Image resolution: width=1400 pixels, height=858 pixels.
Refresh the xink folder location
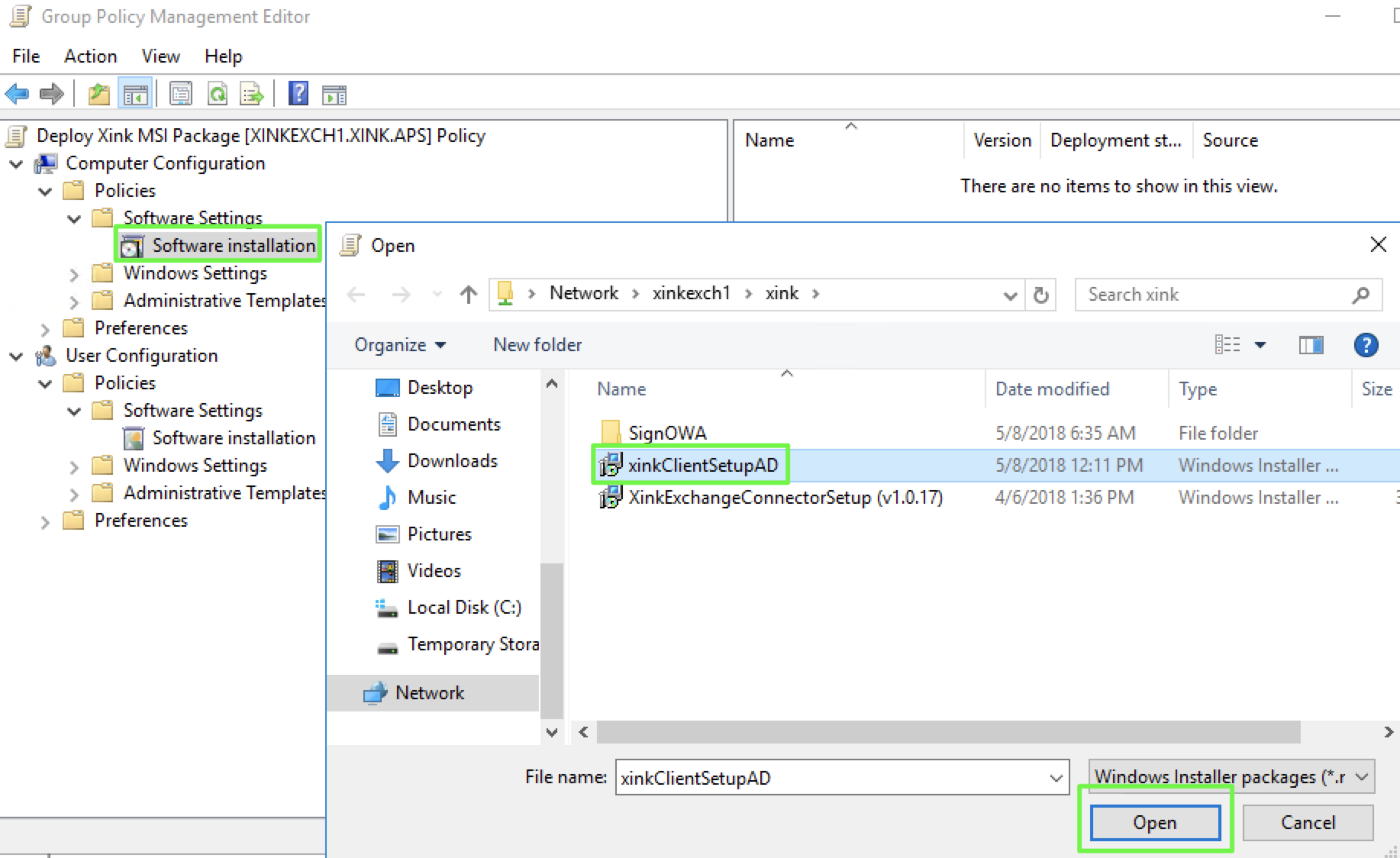tap(1041, 295)
